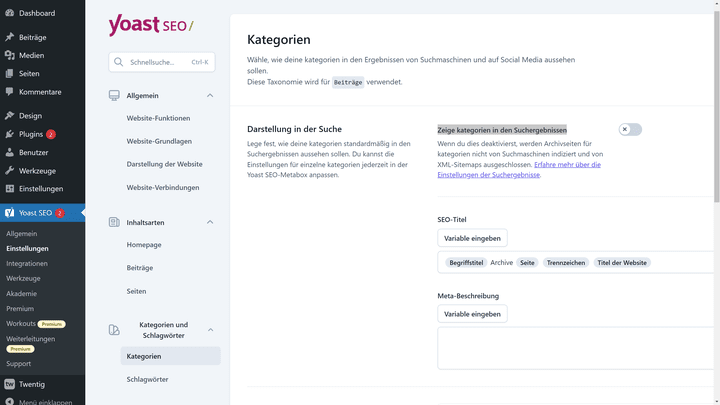Screen dimensions: 720x405
Task: Click the Benutzer user icon
Action: point(10,152)
